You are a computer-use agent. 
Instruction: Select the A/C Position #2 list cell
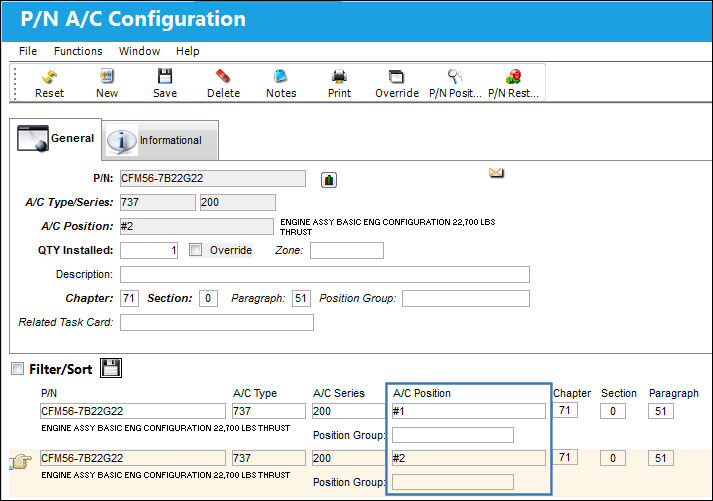pos(469,458)
